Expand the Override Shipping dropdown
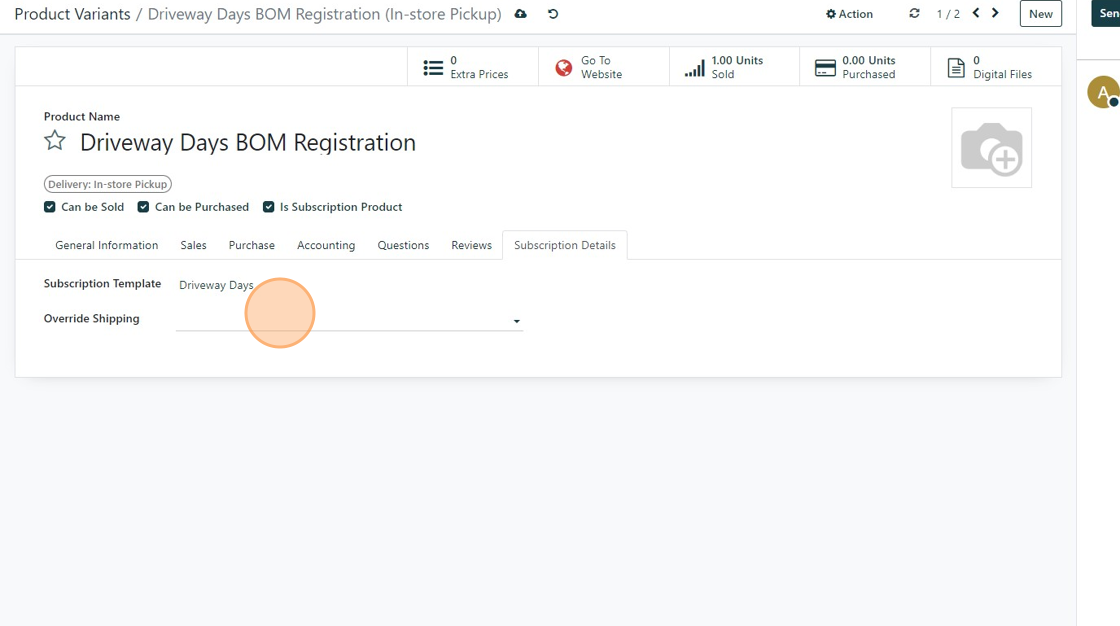This screenshot has height=626, width=1120. 516,321
